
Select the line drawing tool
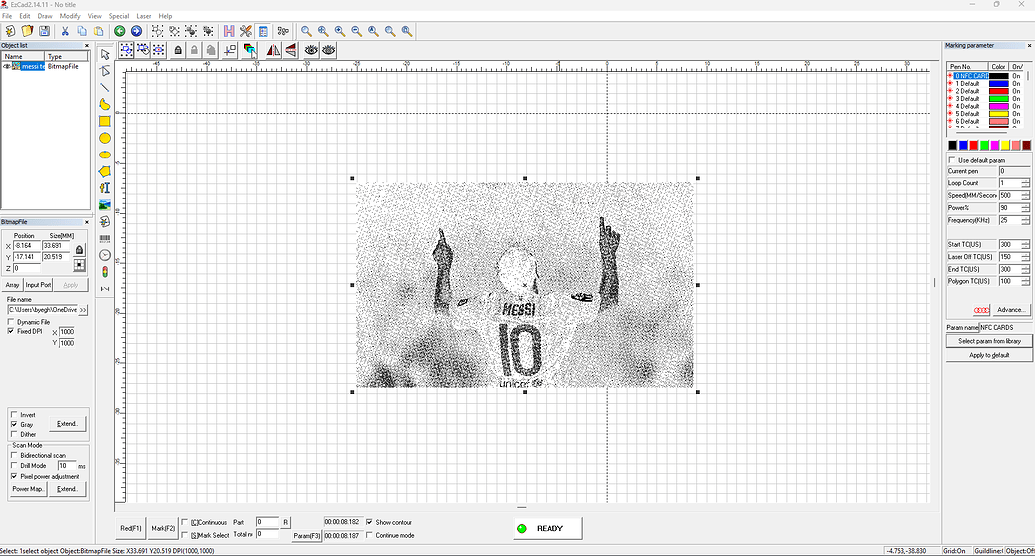pos(105,87)
